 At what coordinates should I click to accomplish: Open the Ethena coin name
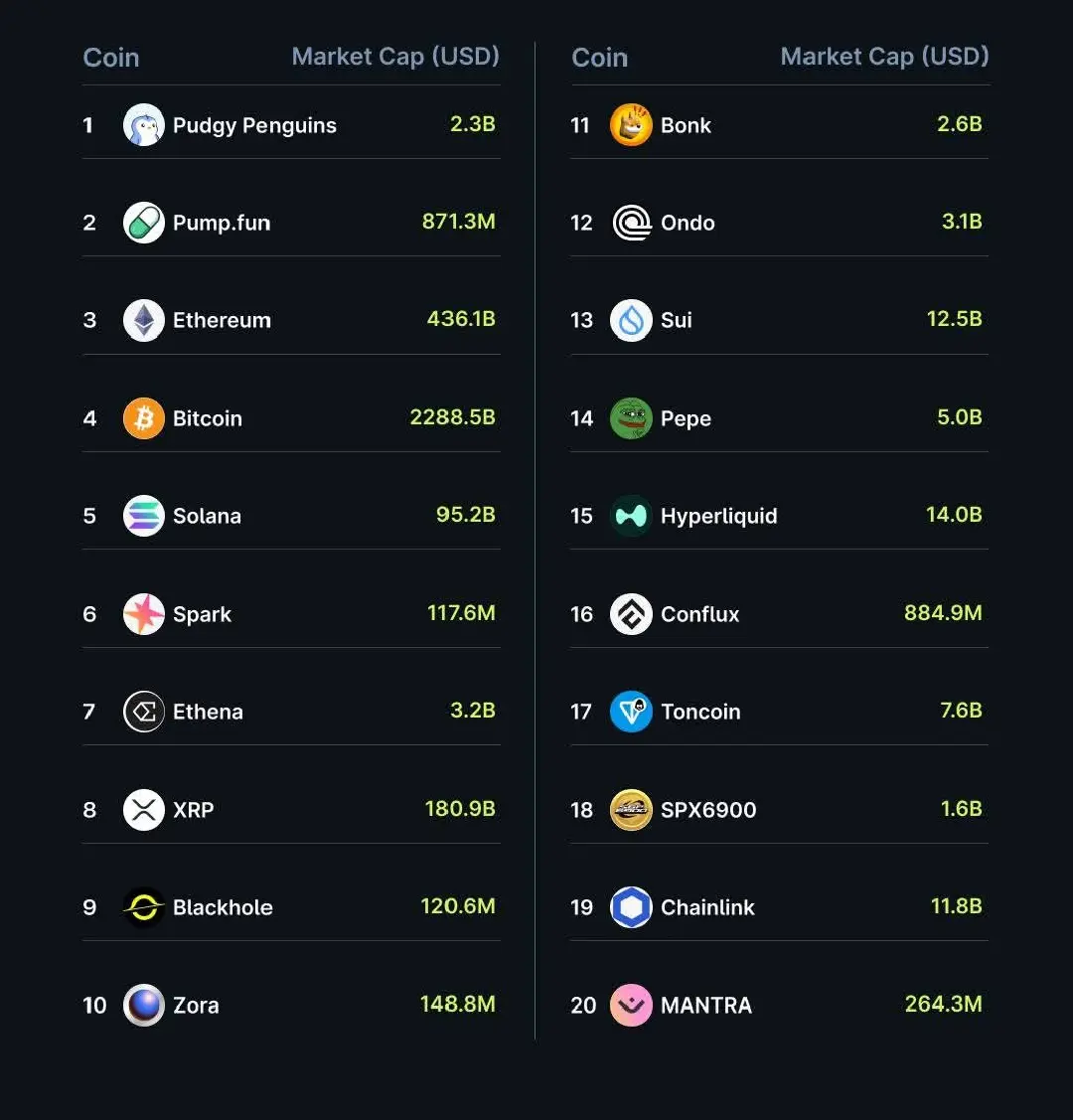click(208, 713)
